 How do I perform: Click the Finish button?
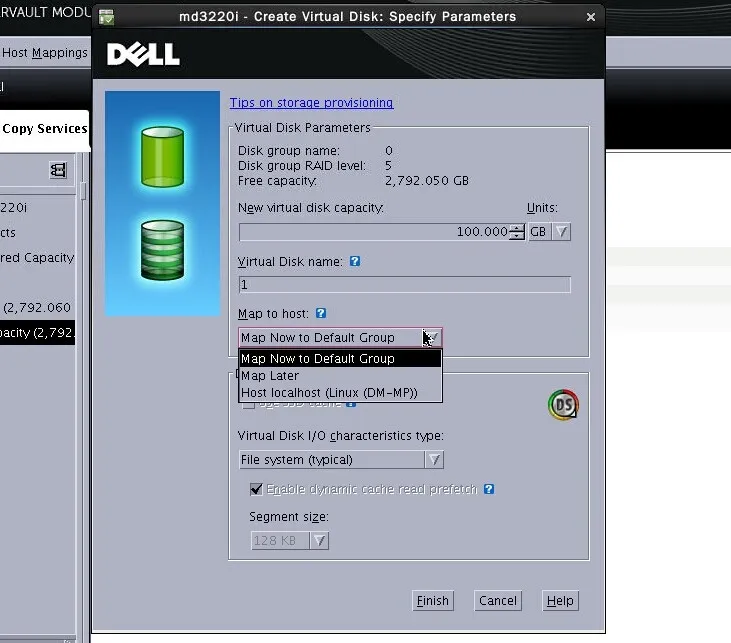[433, 601]
